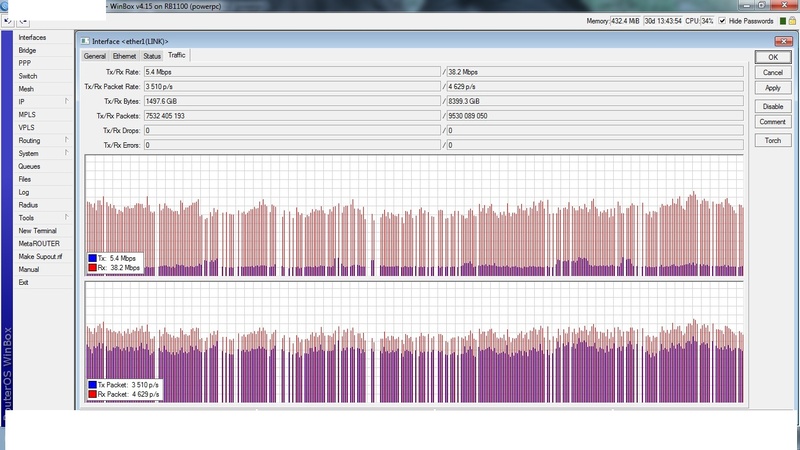Open the VPLS menu
The image size is (800, 450).
point(27,127)
